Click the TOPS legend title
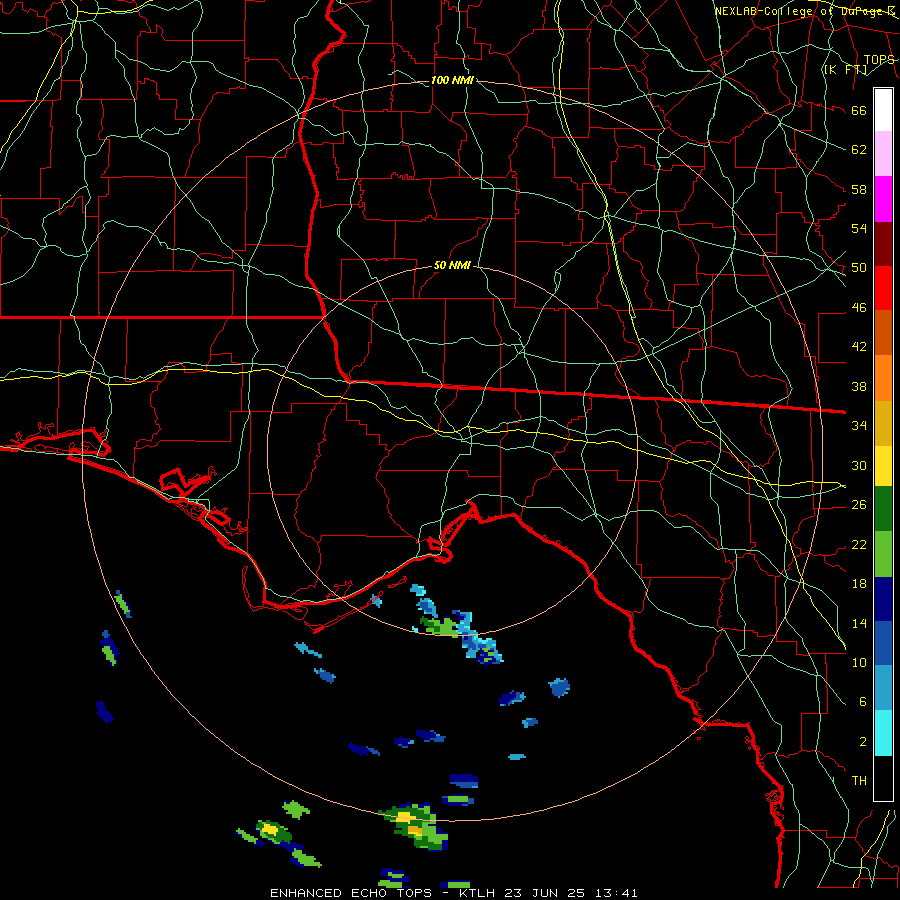The width and height of the screenshot is (900, 900). pyautogui.click(x=879, y=60)
